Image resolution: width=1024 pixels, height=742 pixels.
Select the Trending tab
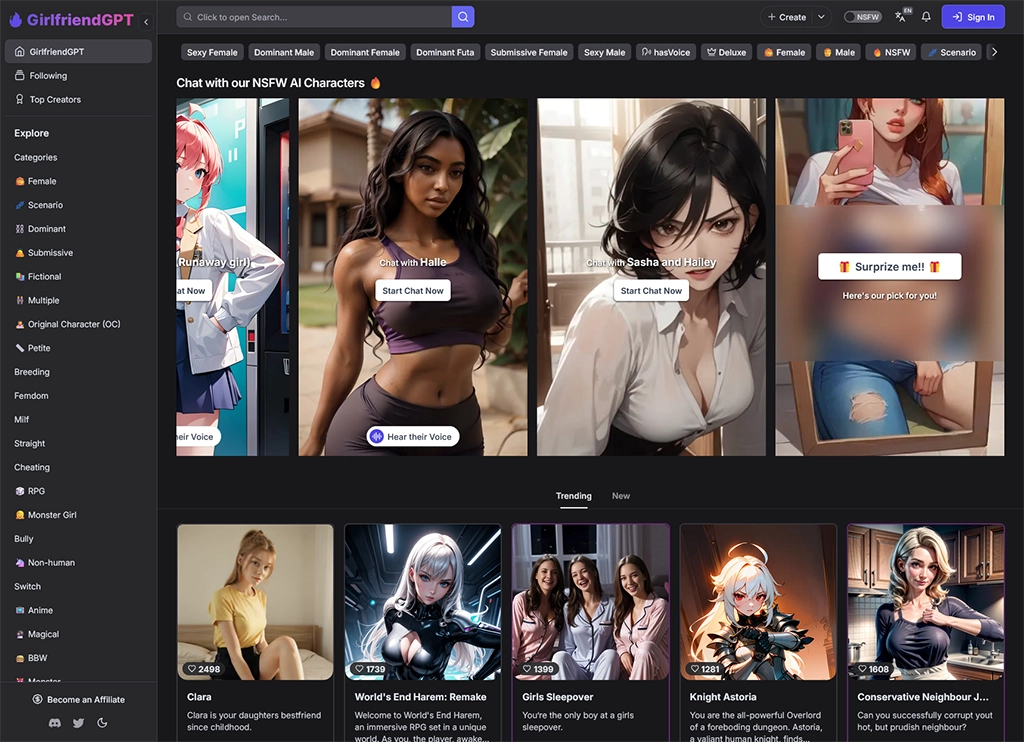573,496
